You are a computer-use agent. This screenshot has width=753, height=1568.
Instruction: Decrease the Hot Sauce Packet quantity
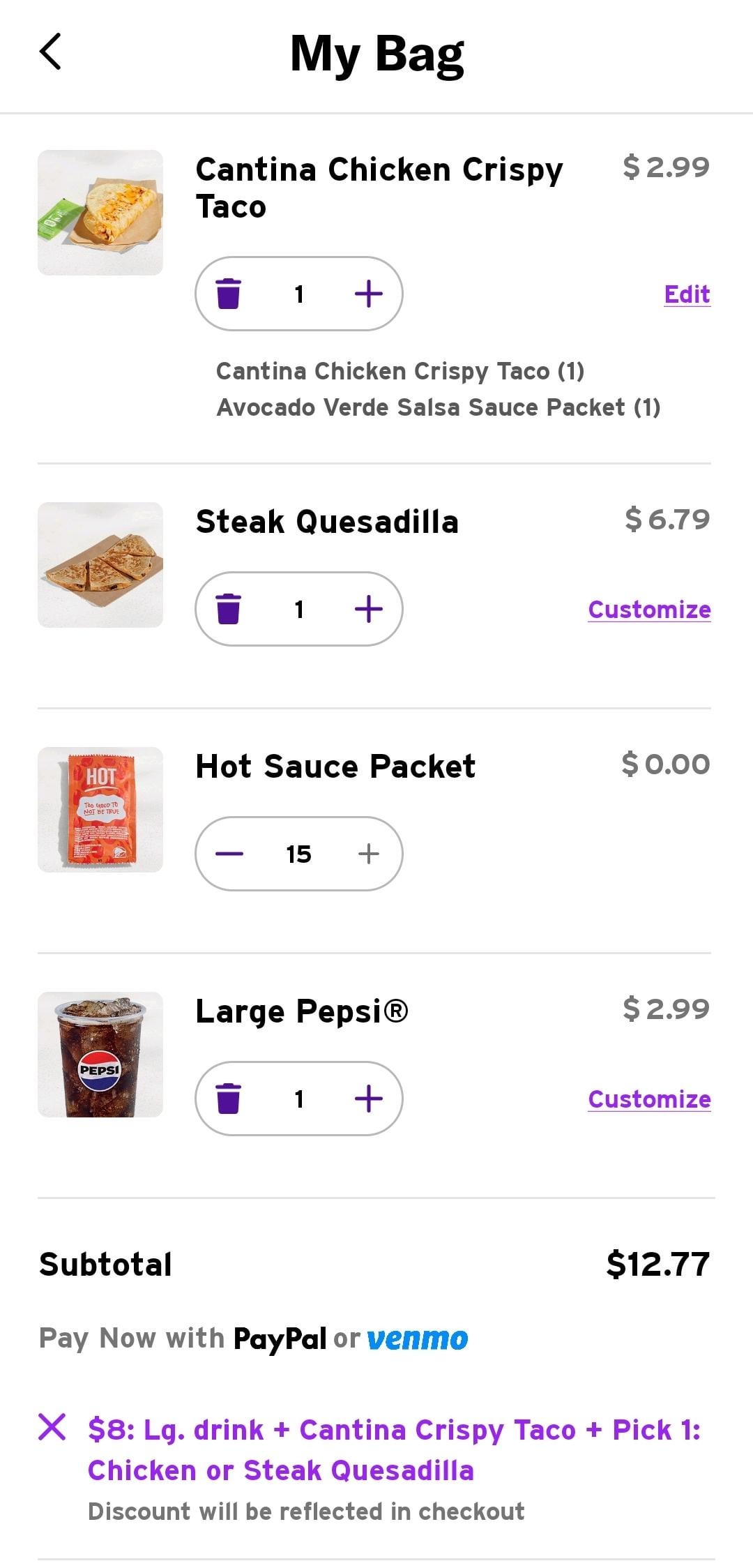(x=229, y=854)
